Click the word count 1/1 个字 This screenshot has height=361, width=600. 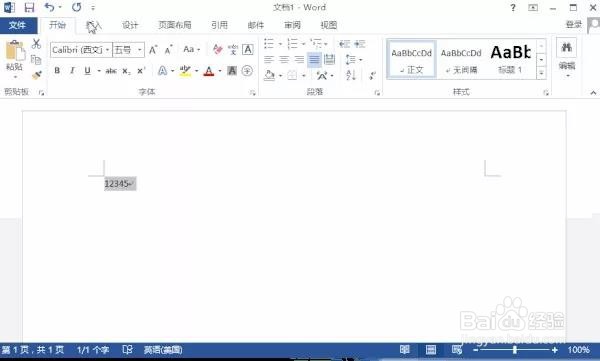93,350
